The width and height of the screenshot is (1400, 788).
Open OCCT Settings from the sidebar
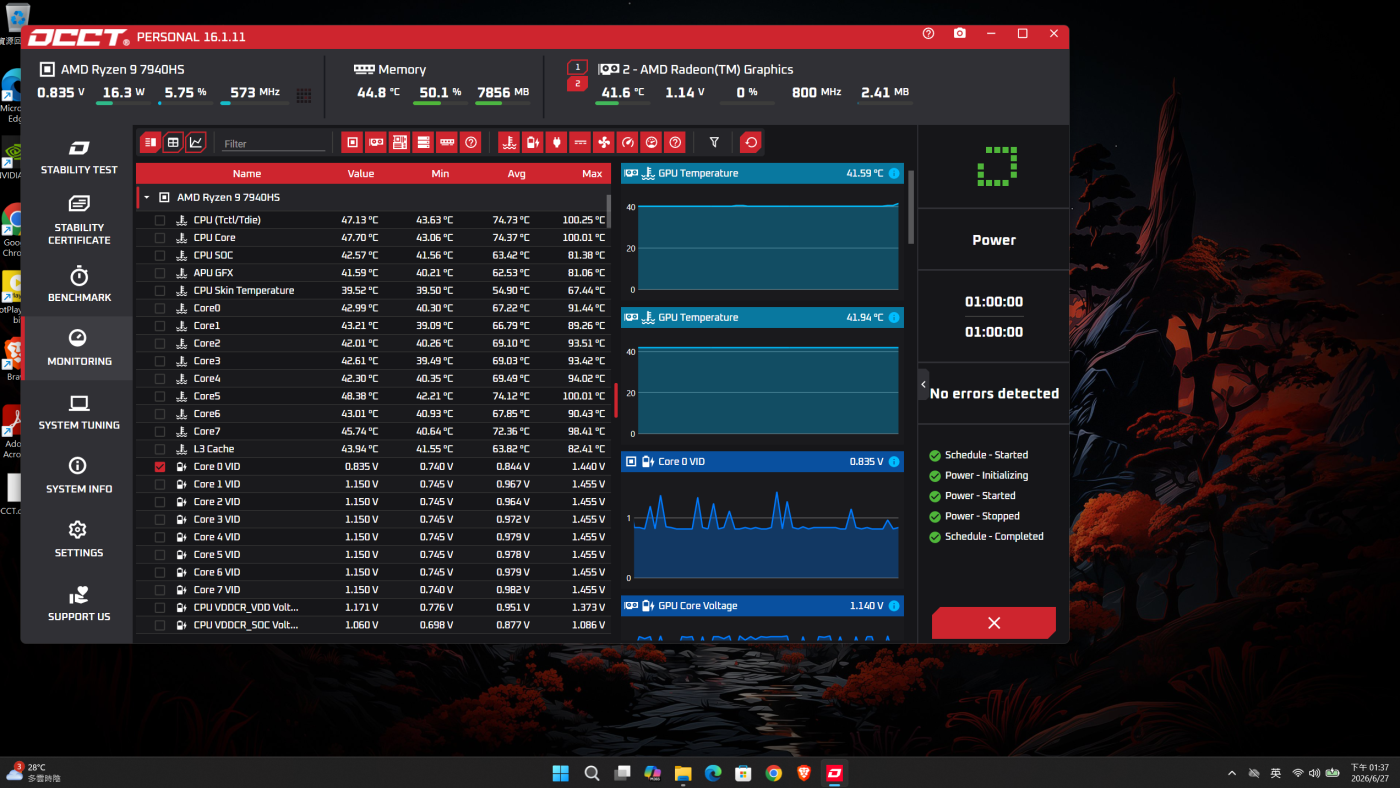coord(79,540)
